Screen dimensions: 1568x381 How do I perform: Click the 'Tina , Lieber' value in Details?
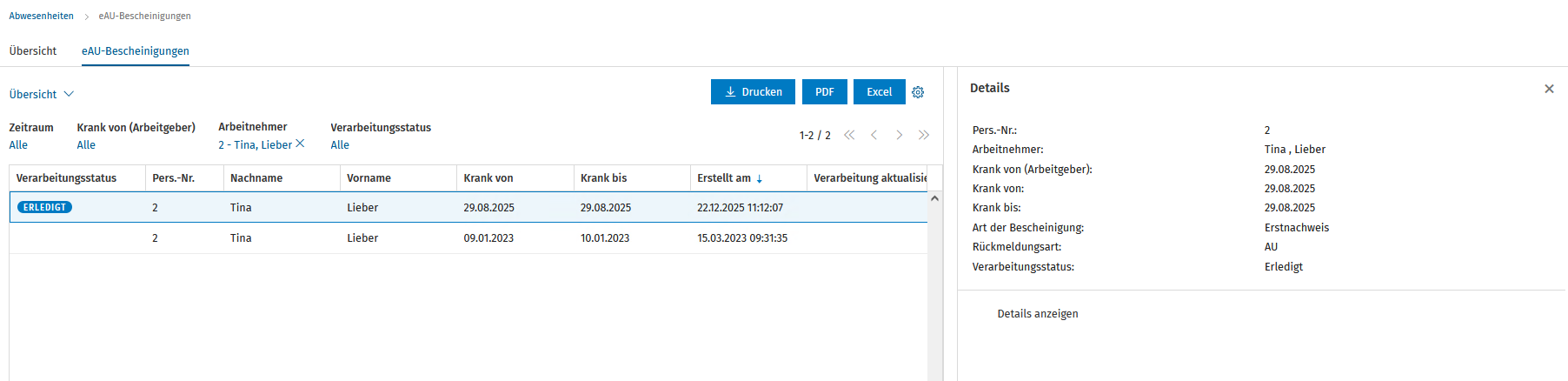tap(1295, 150)
